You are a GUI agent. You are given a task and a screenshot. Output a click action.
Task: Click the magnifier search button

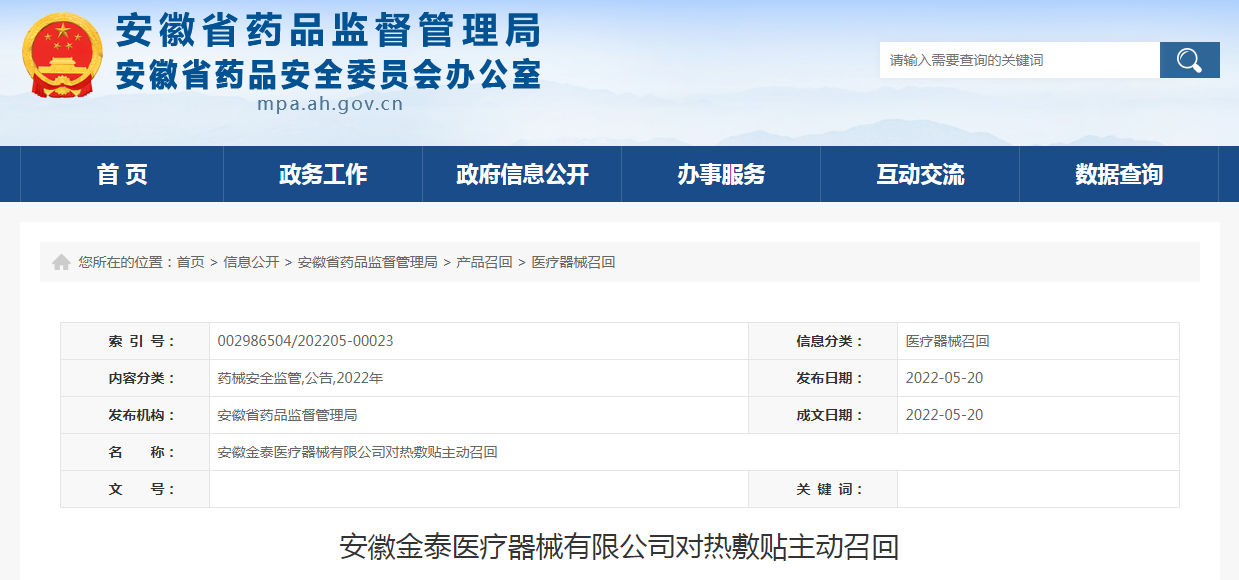(x=1189, y=60)
